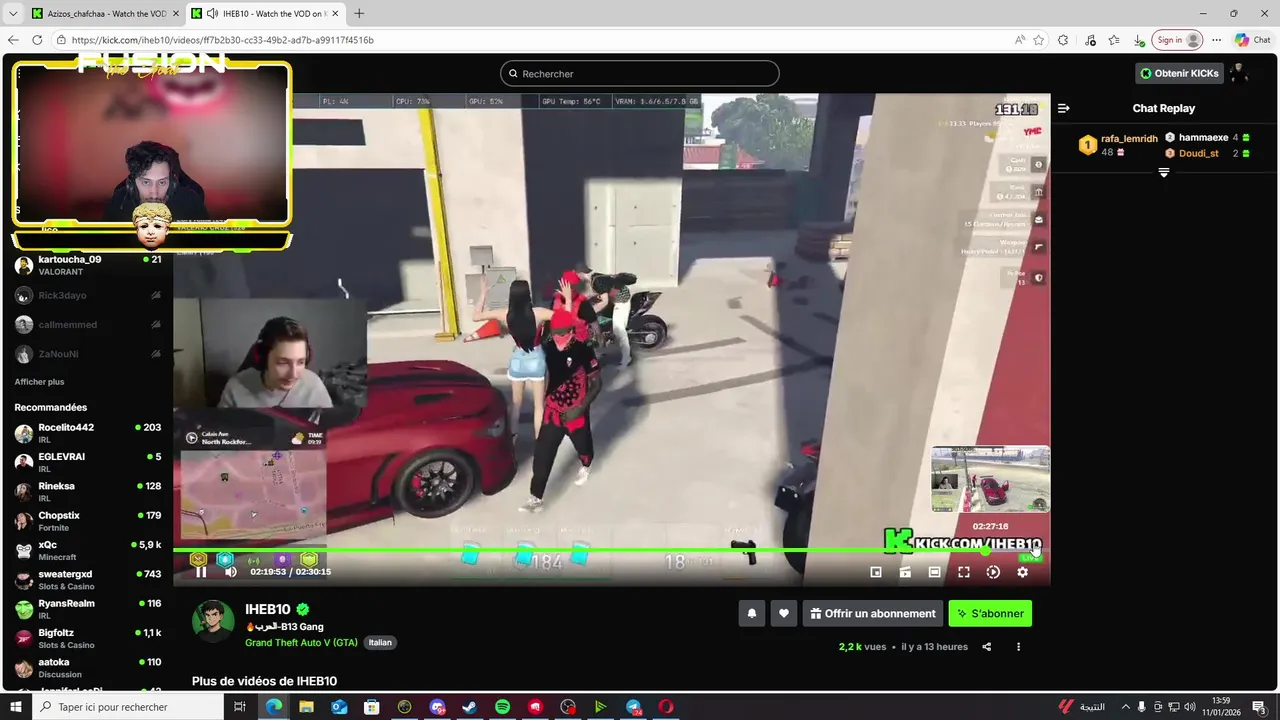Enter fullscreen mode on the video

pos(964,572)
